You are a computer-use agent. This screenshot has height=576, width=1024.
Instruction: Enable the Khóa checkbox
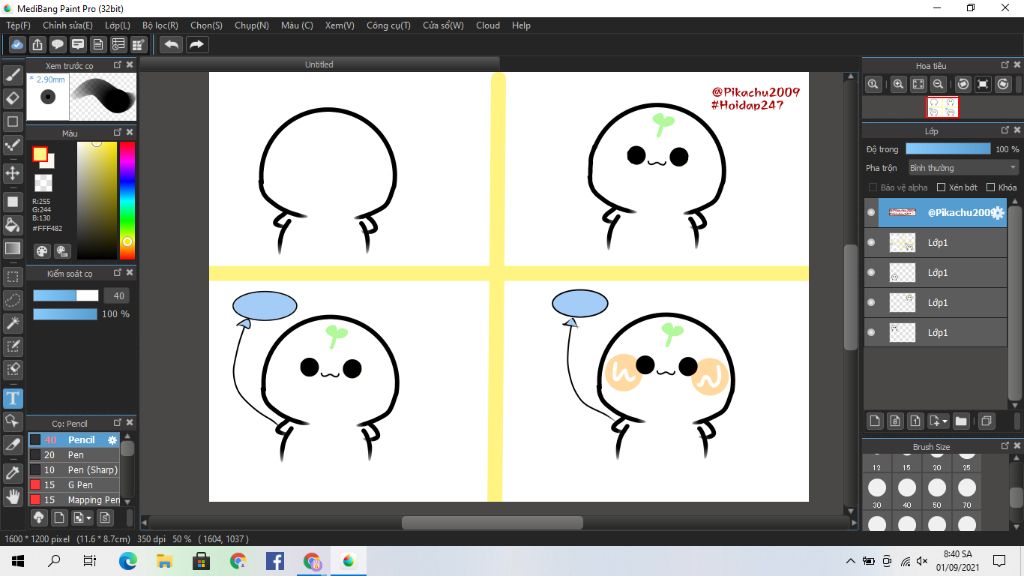[x=991, y=187]
